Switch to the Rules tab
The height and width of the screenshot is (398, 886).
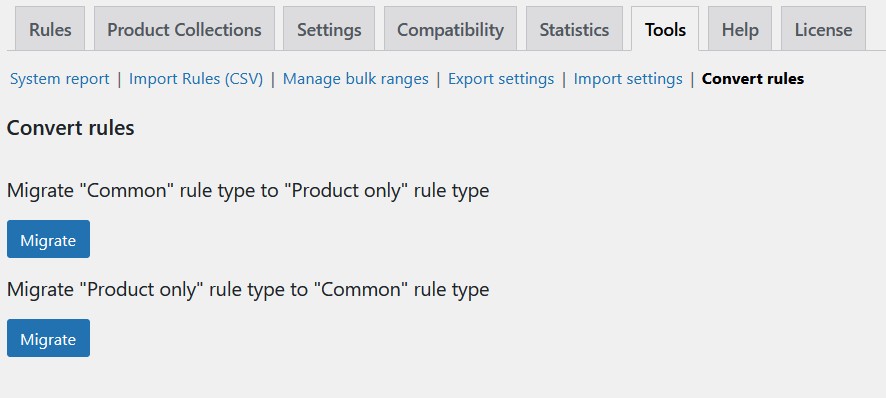coord(50,29)
